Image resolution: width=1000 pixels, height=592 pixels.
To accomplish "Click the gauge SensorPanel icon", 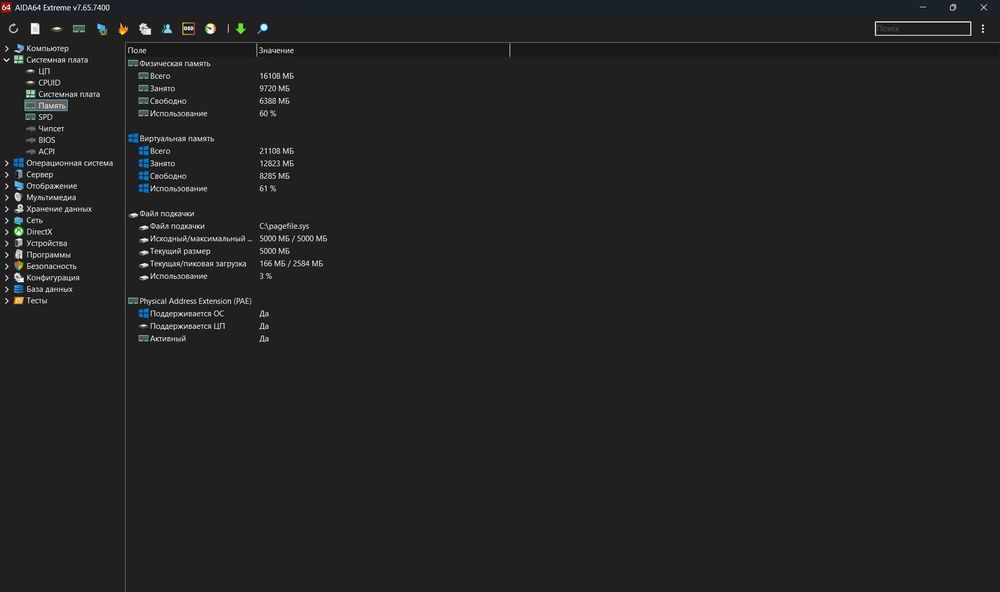I will point(210,29).
